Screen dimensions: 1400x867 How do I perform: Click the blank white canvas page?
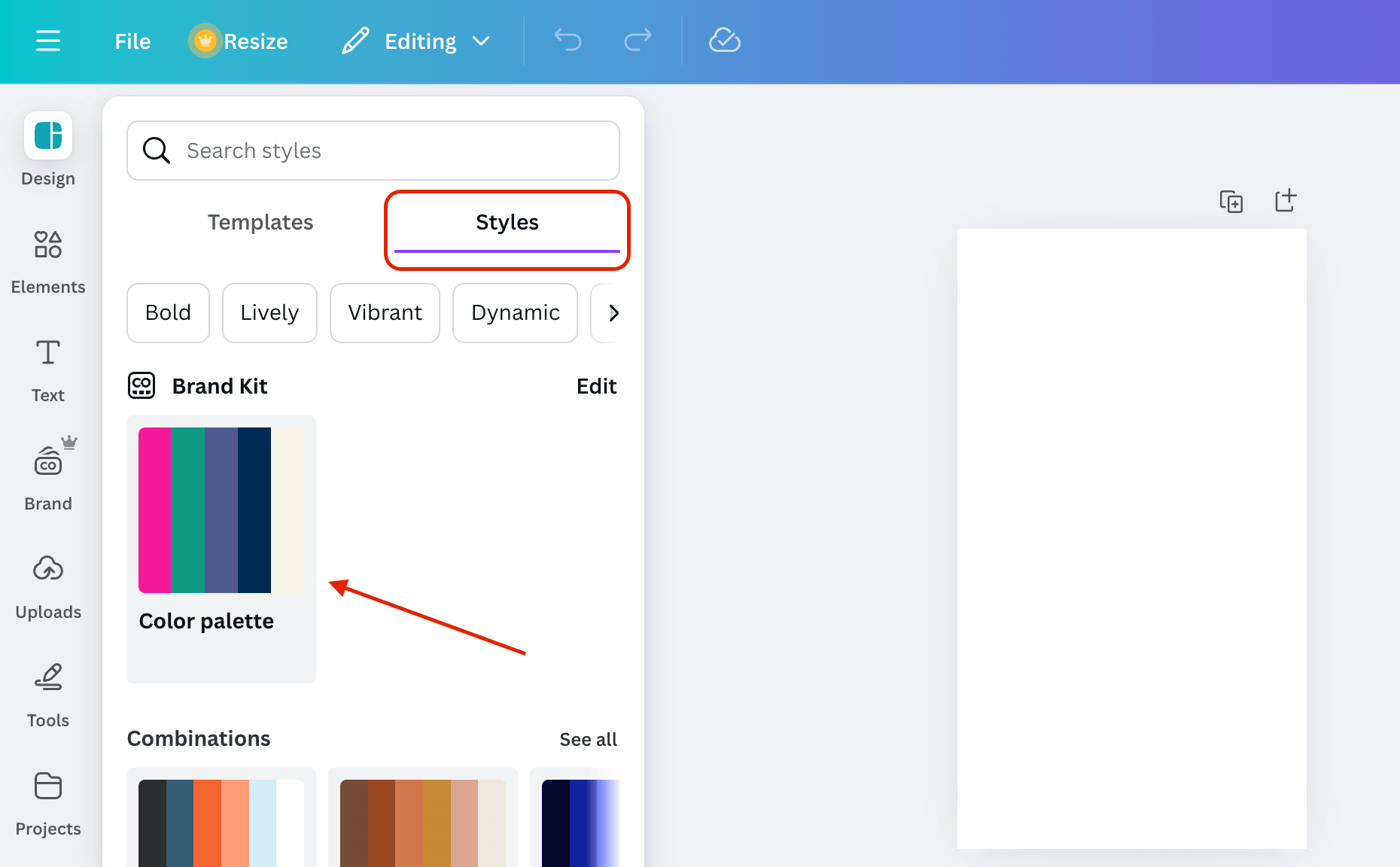pos(1131,539)
